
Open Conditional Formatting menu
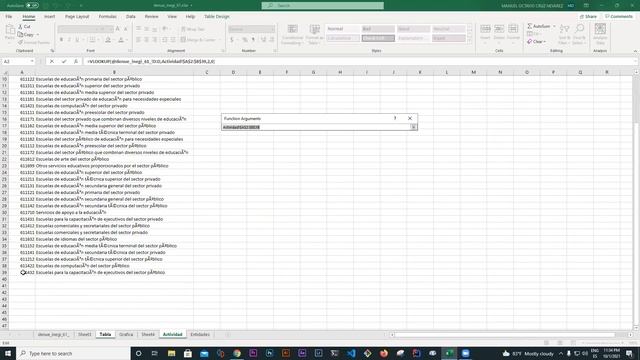coord(292,34)
